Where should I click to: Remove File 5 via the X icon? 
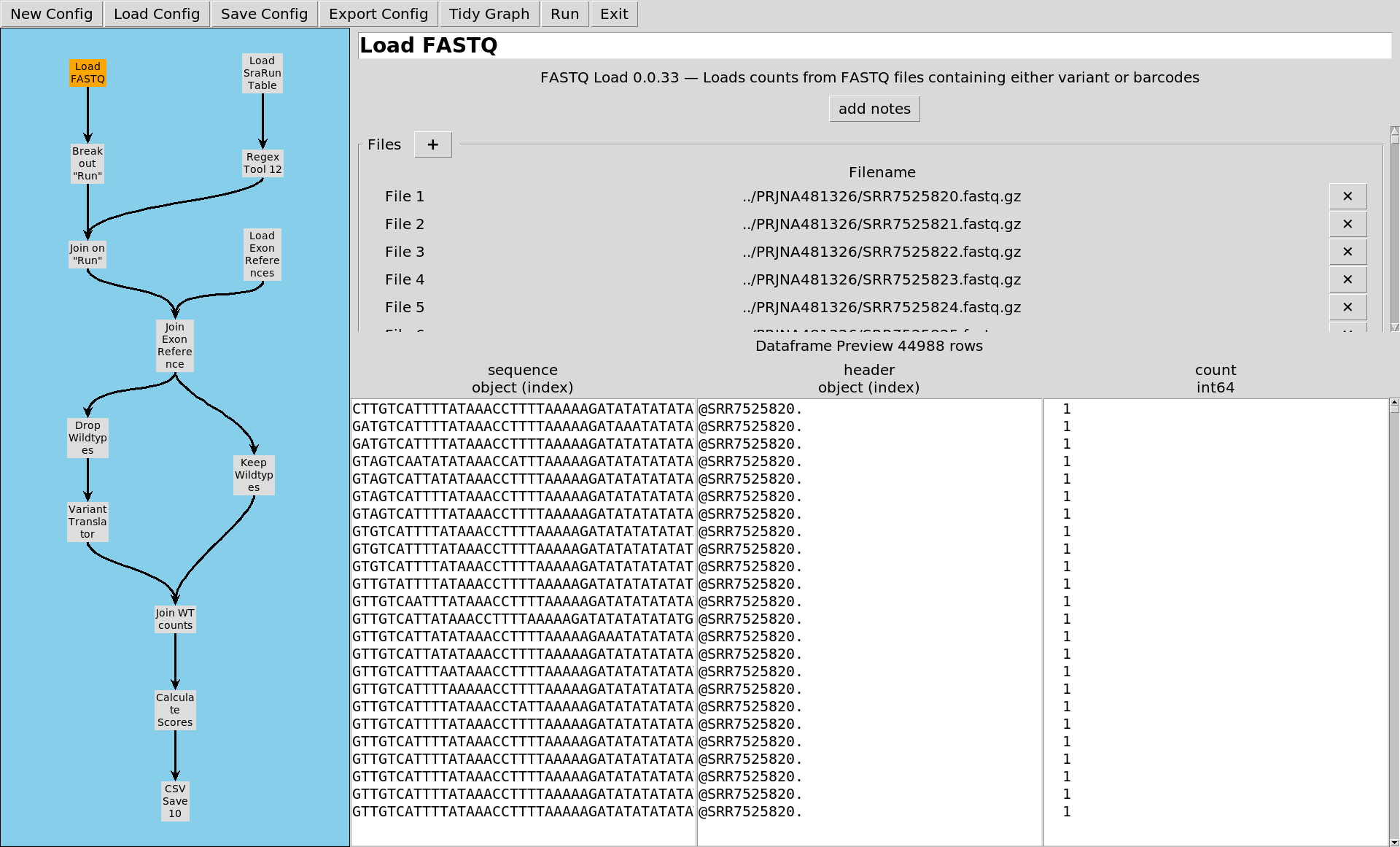pyautogui.click(x=1347, y=307)
